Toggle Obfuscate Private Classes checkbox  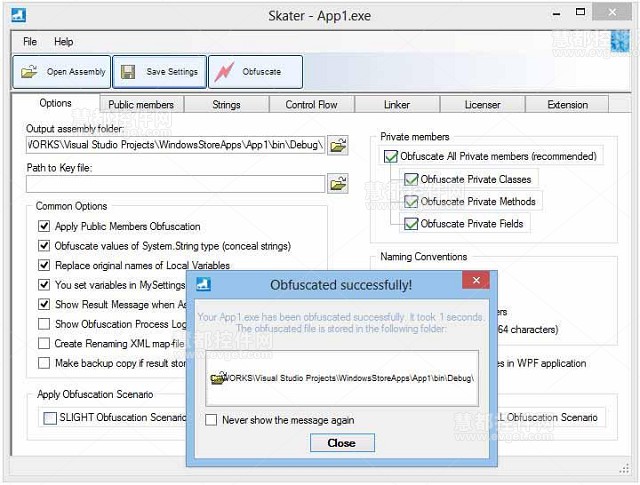(x=411, y=179)
